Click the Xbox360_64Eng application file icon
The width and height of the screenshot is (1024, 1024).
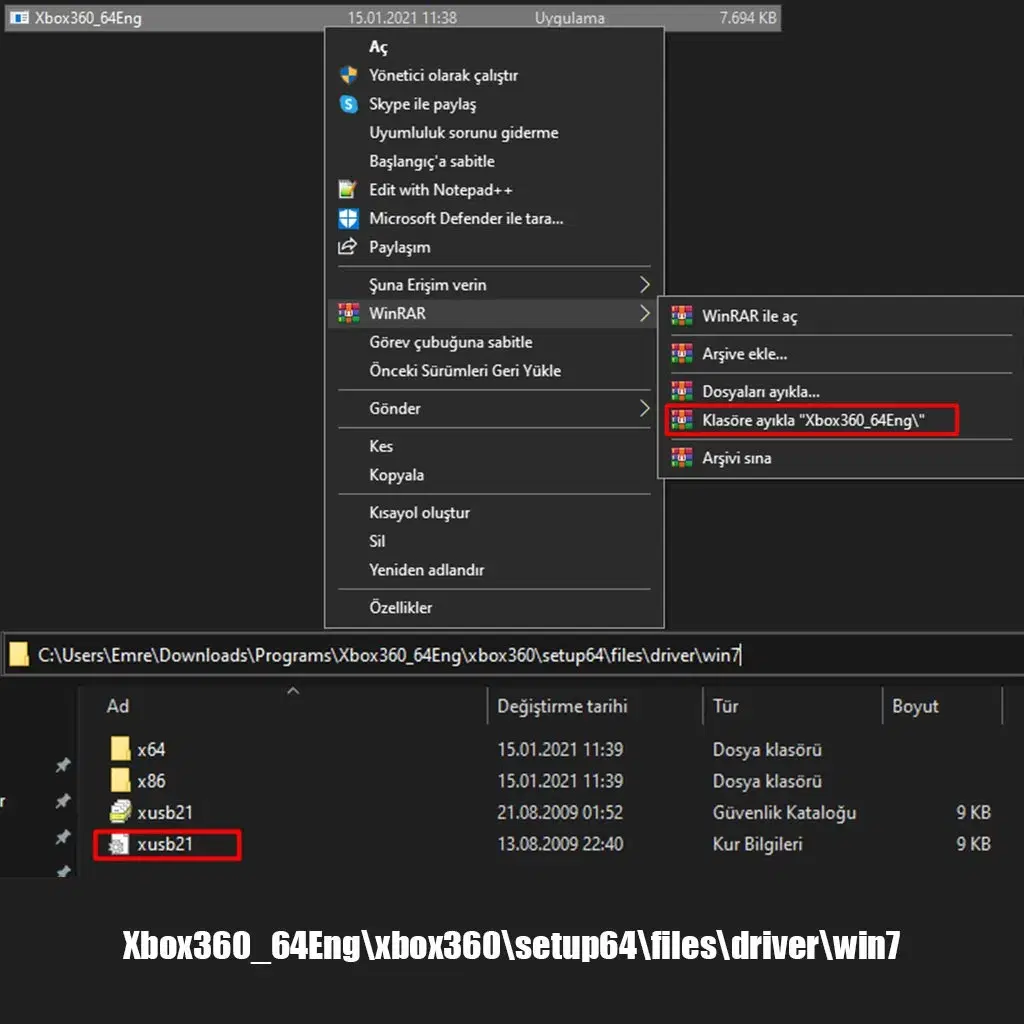(x=20, y=18)
